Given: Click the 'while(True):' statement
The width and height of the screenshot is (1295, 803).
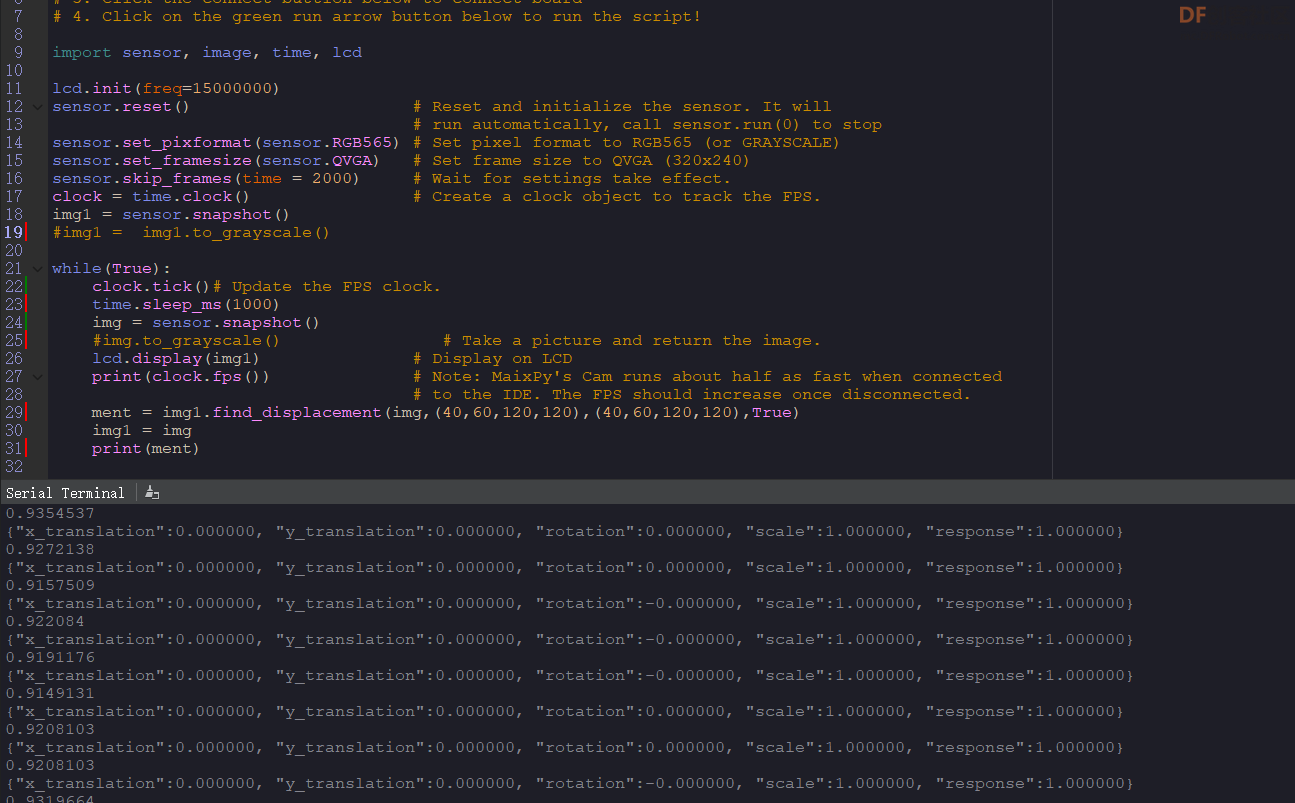Looking at the screenshot, I should [x=111, y=269].
